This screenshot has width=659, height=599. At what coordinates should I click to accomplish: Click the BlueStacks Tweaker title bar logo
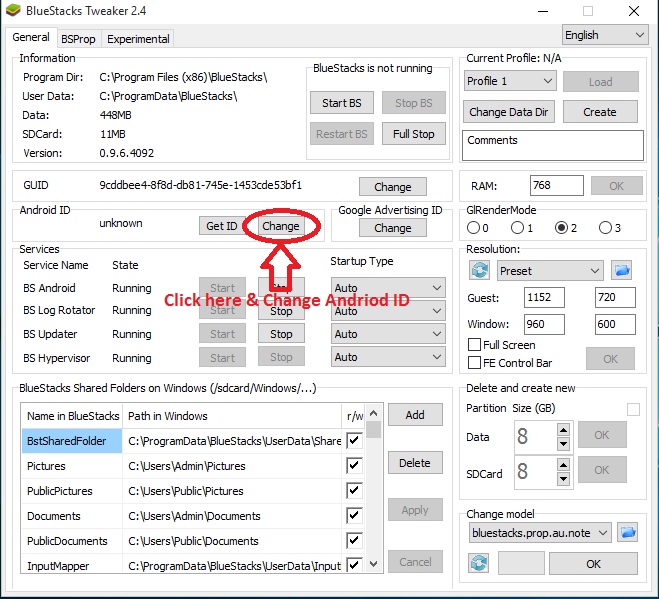click(x=13, y=10)
